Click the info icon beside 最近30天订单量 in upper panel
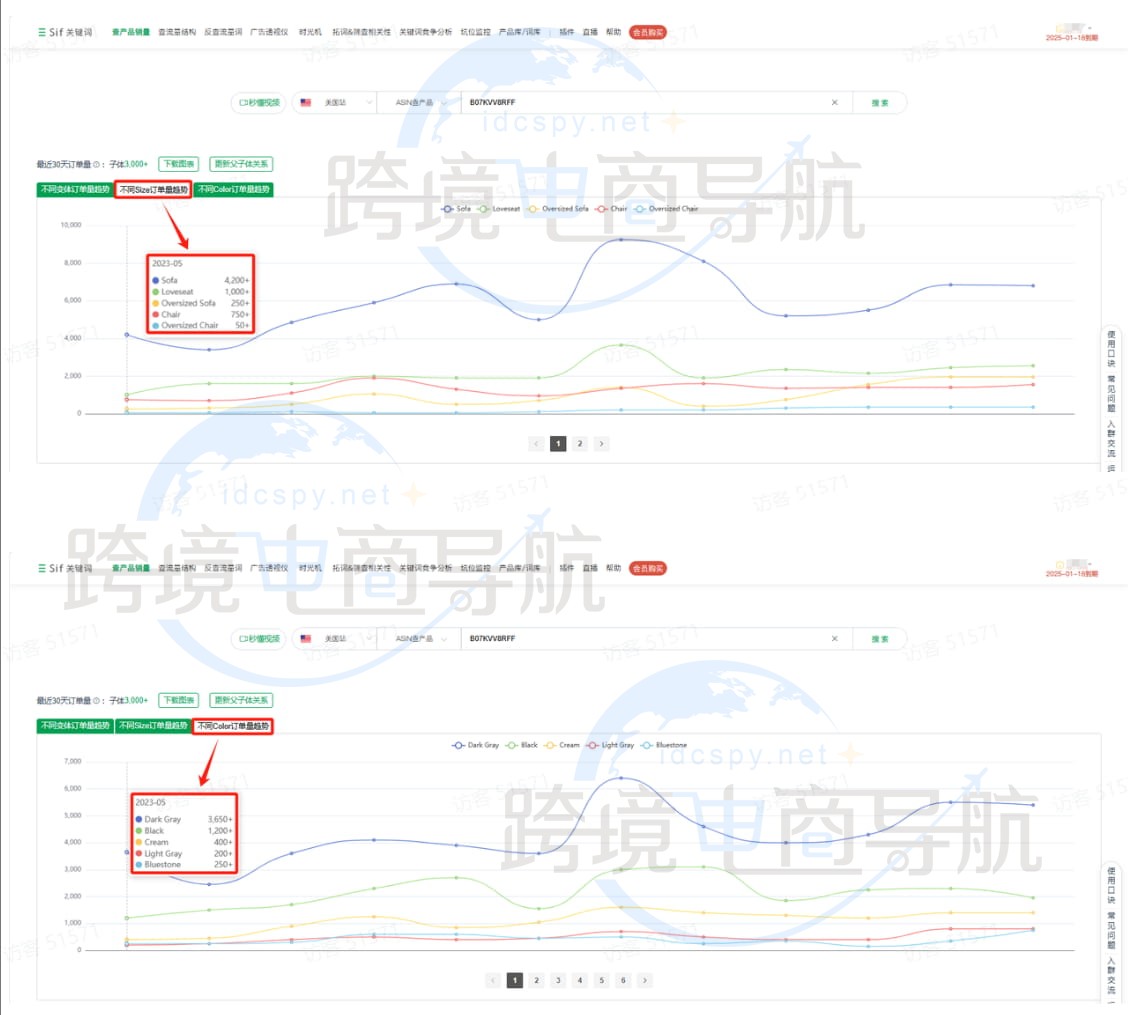The height and width of the screenshot is (1015, 1128). coord(97,164)
